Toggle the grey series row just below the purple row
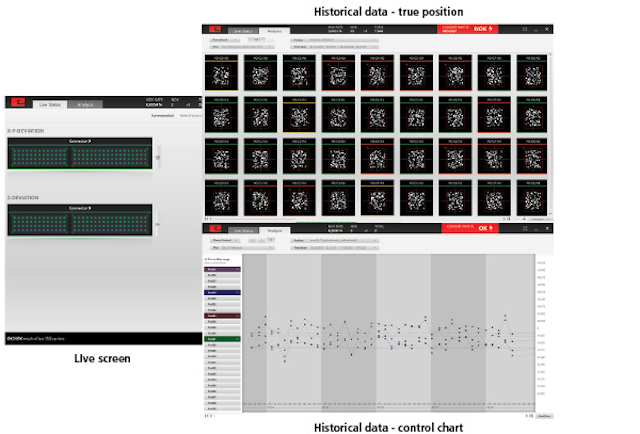640x434 pixels. click(222, 275)
